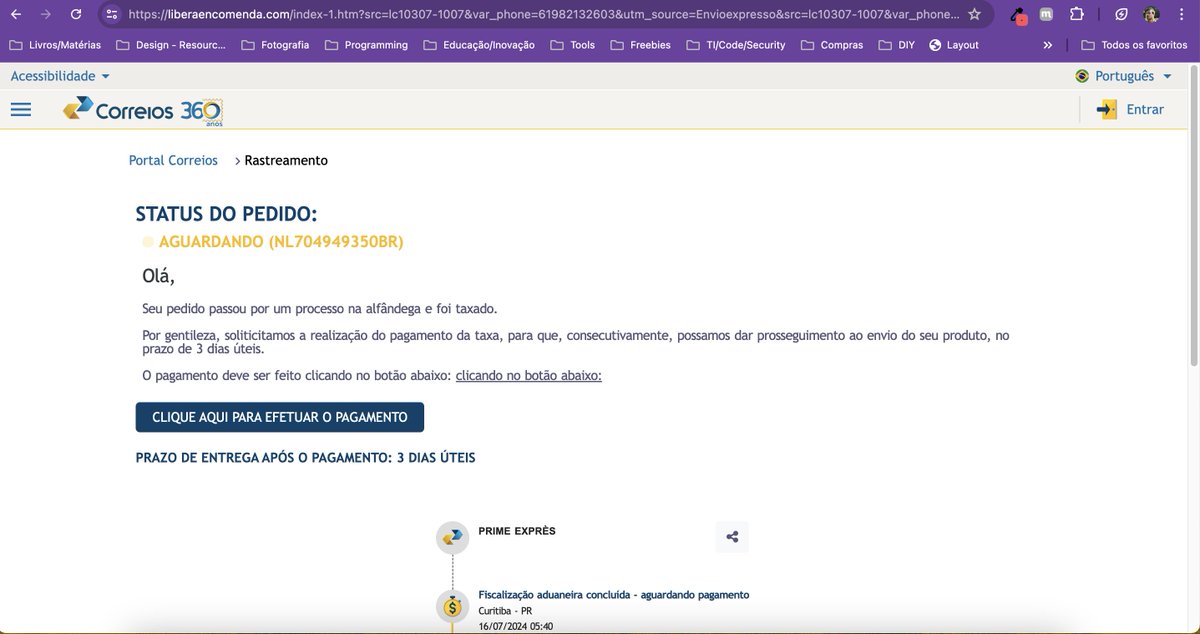Click 'Fiscalização aduaneira concluída' status link
The width and height of the screenshot is (1200, 634).
[614, 595]
